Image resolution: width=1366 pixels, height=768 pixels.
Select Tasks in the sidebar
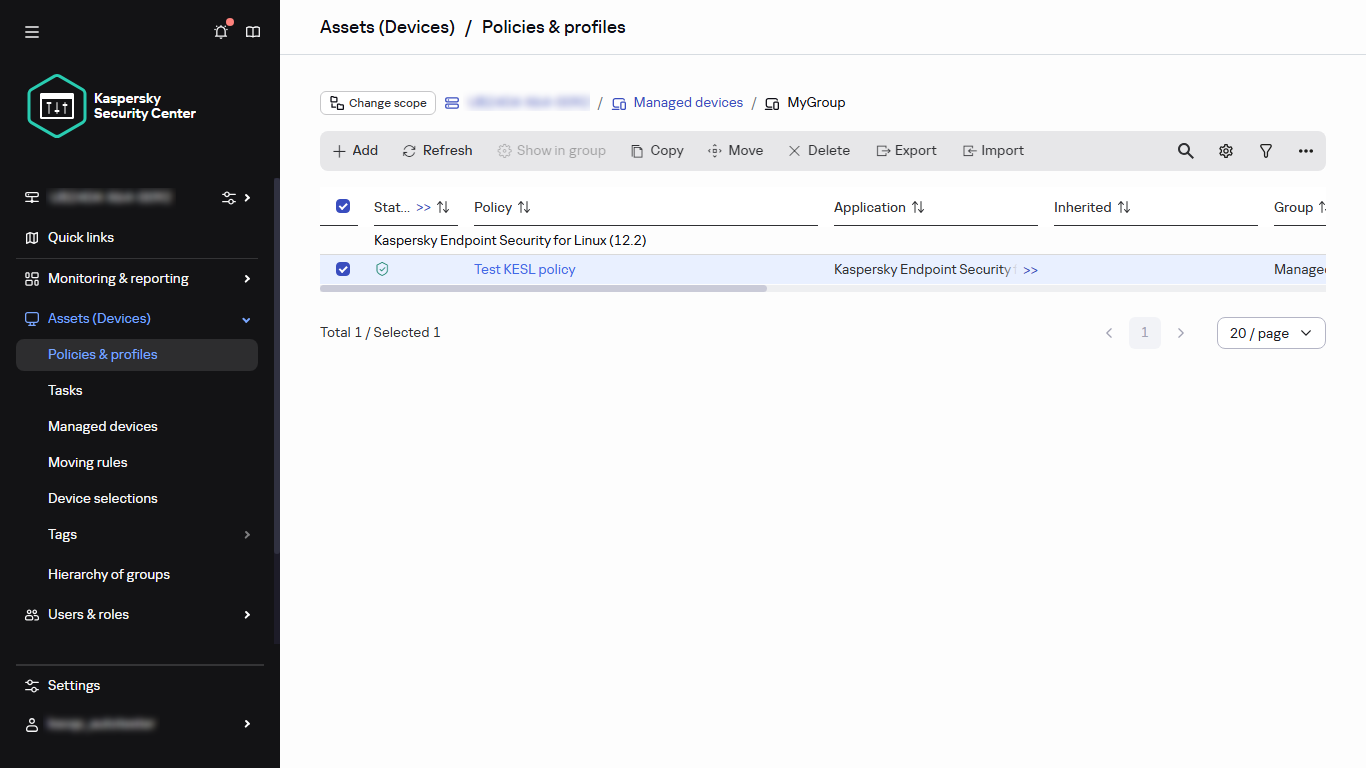(64, 390)
